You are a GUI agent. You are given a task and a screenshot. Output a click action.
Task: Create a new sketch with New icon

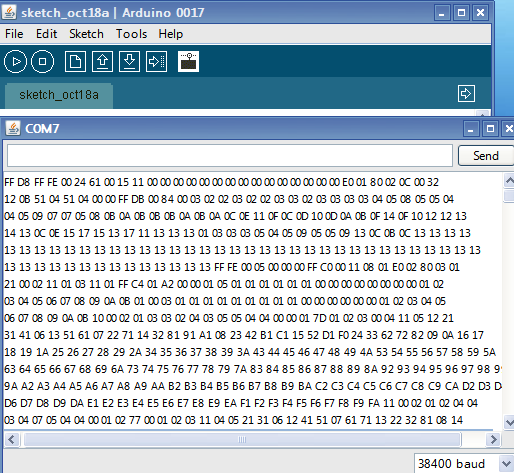(75, 62)
